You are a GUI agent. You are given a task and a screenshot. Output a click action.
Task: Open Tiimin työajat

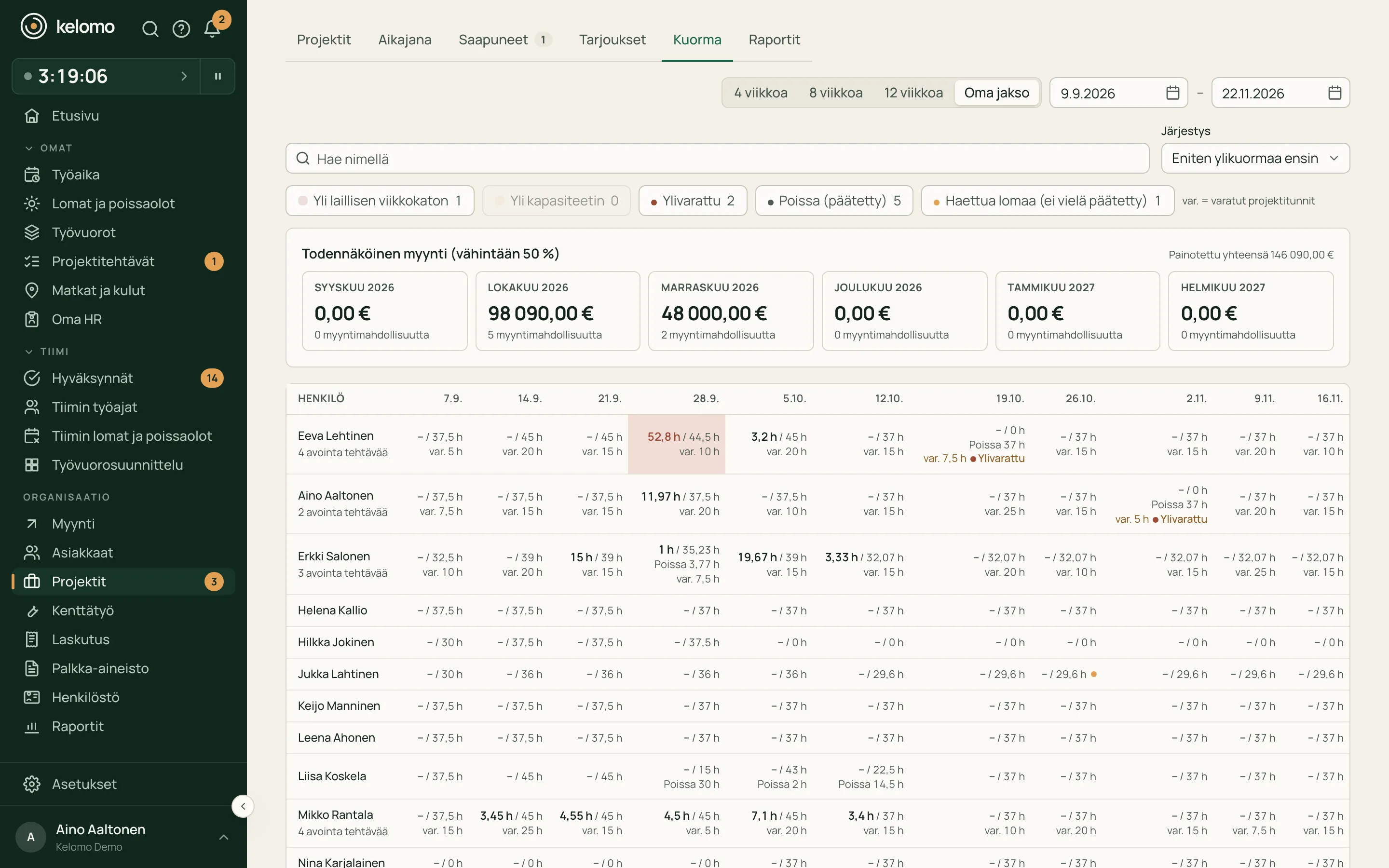123,407
